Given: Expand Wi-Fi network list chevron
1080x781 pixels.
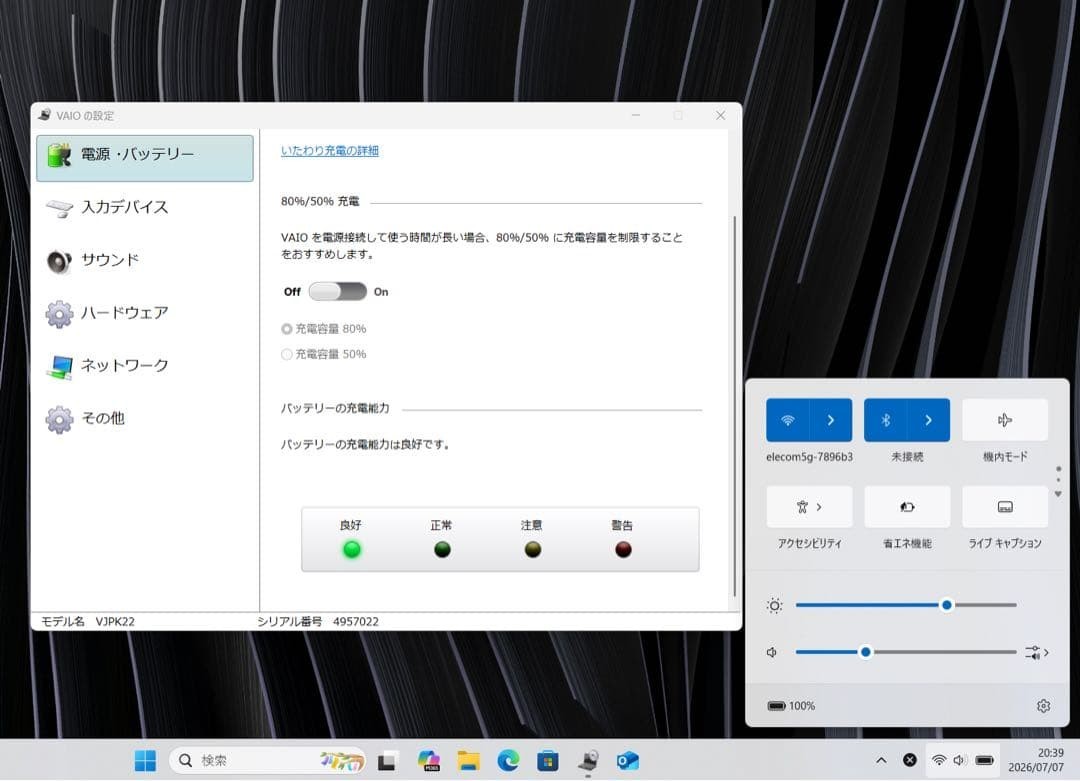Looking at the screenshot, I should click(x=831, y=420).
